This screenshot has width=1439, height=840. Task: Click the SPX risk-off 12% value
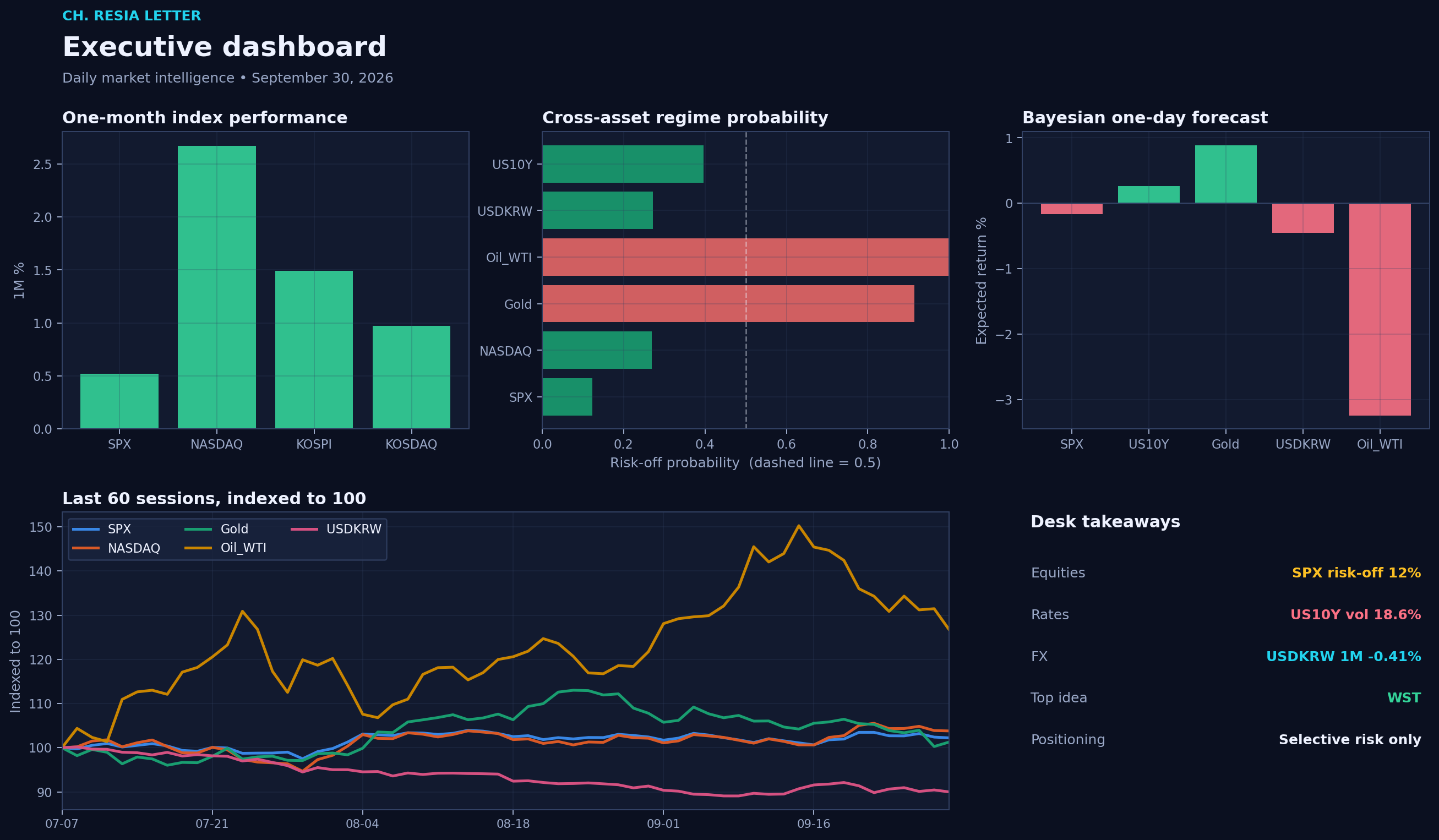pos(1356,573)
